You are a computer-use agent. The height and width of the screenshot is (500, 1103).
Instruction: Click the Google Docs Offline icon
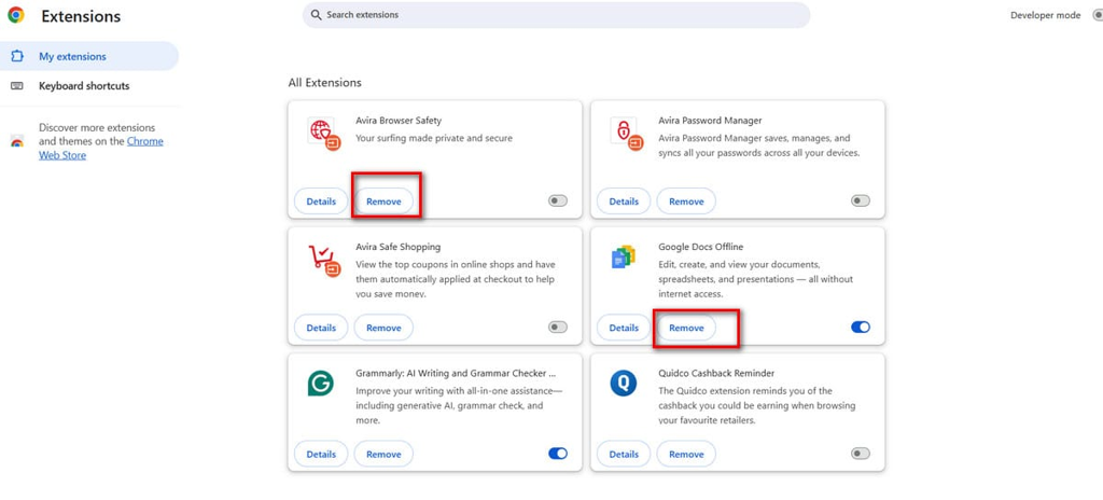[624, 258]
